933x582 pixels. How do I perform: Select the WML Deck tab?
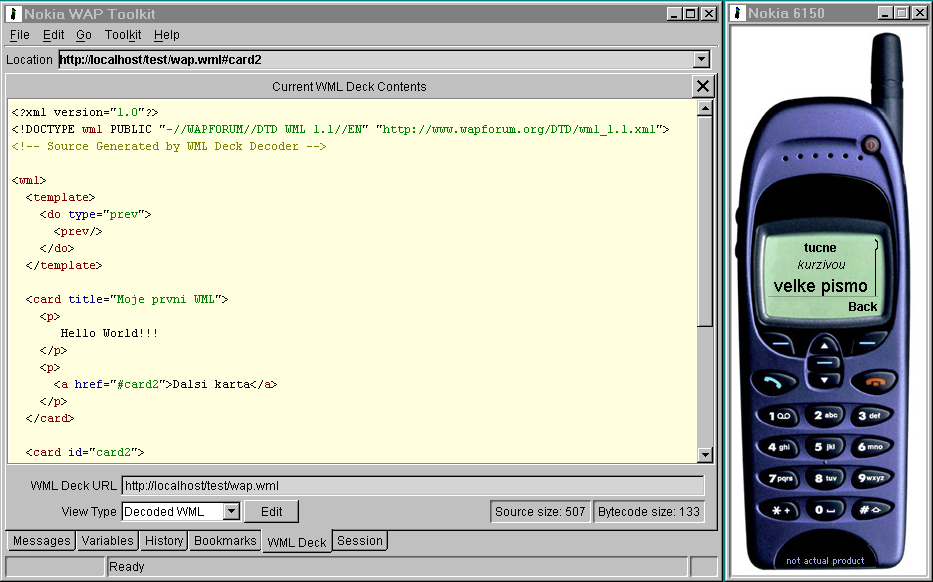(297, 542)
